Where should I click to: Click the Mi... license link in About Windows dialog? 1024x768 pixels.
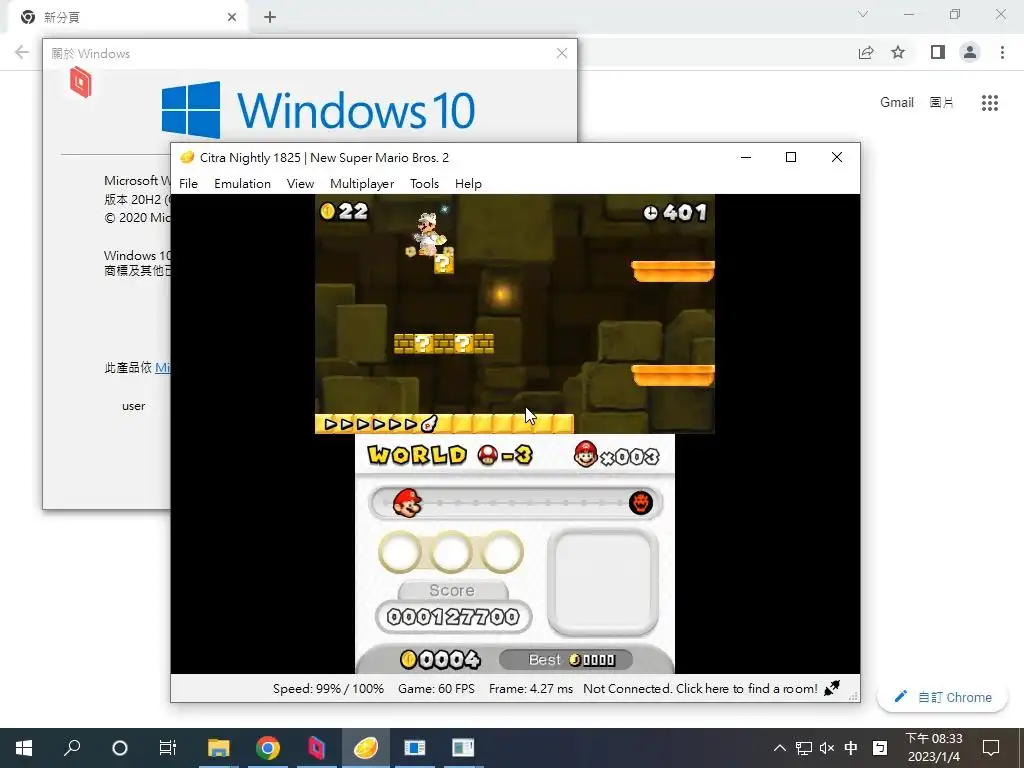pos(163,368)
